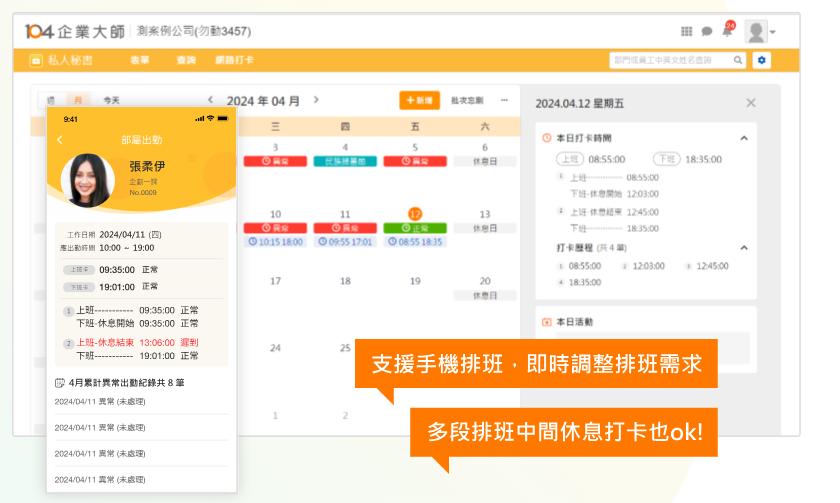Click punch times 10:15 18:00
840x503 pixels.
point(275,242)
